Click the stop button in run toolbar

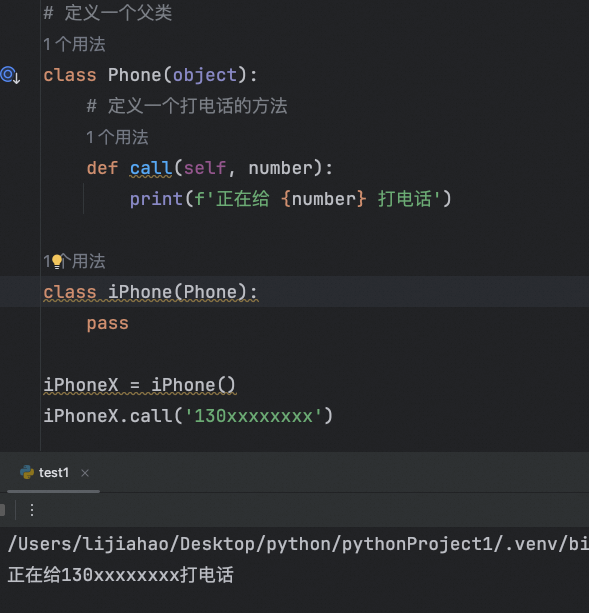click(2, 510)
